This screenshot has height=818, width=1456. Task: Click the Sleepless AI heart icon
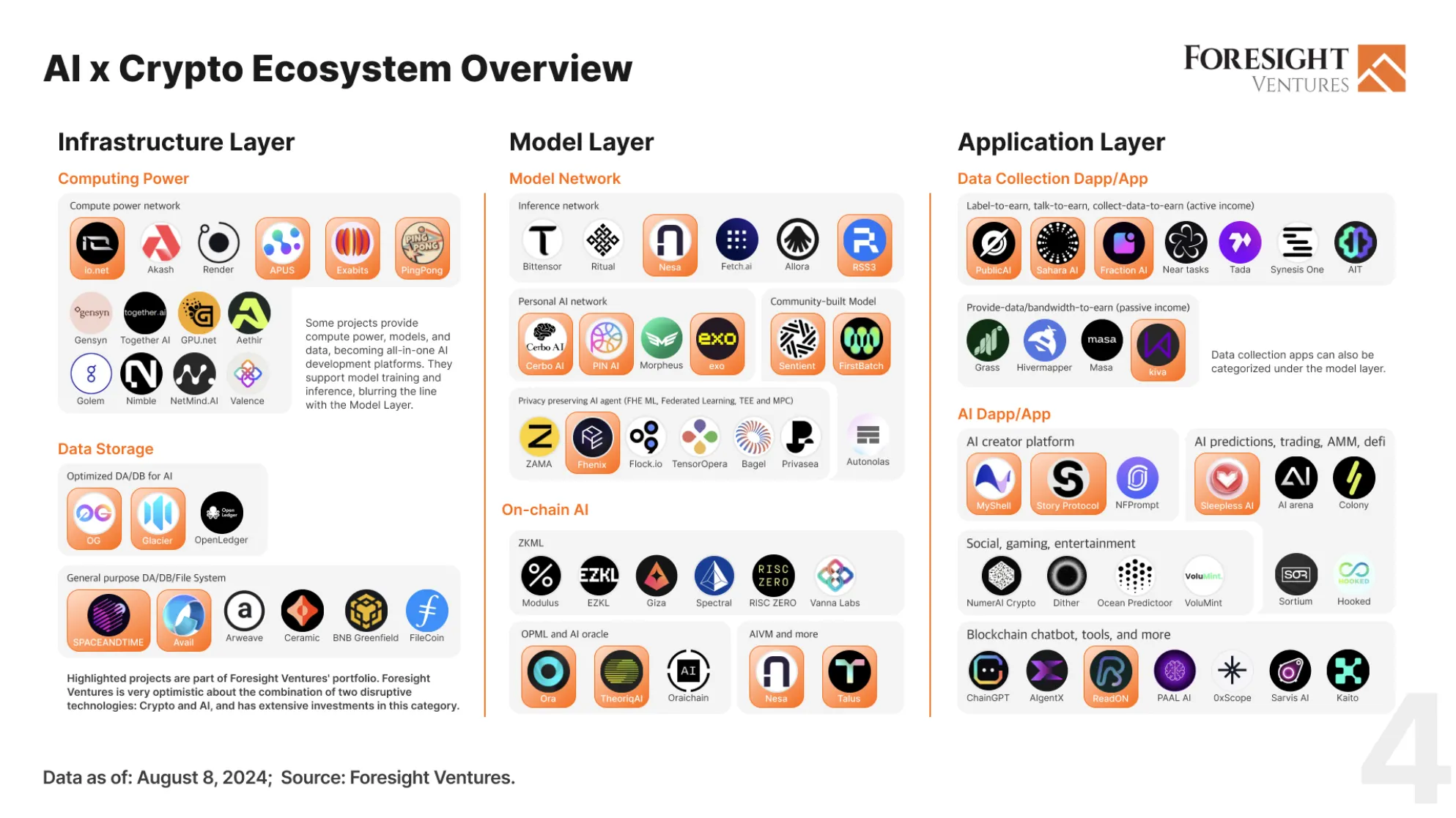click(x=1227, y=478)
